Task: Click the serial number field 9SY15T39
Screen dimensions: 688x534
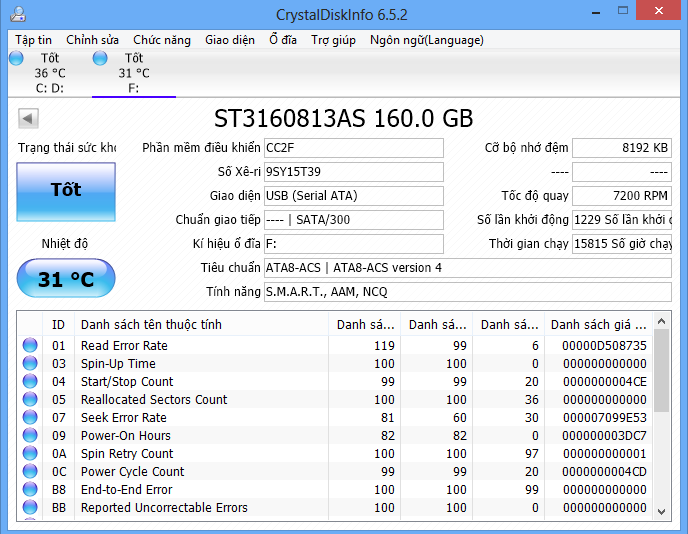Action: pos(353,171)
